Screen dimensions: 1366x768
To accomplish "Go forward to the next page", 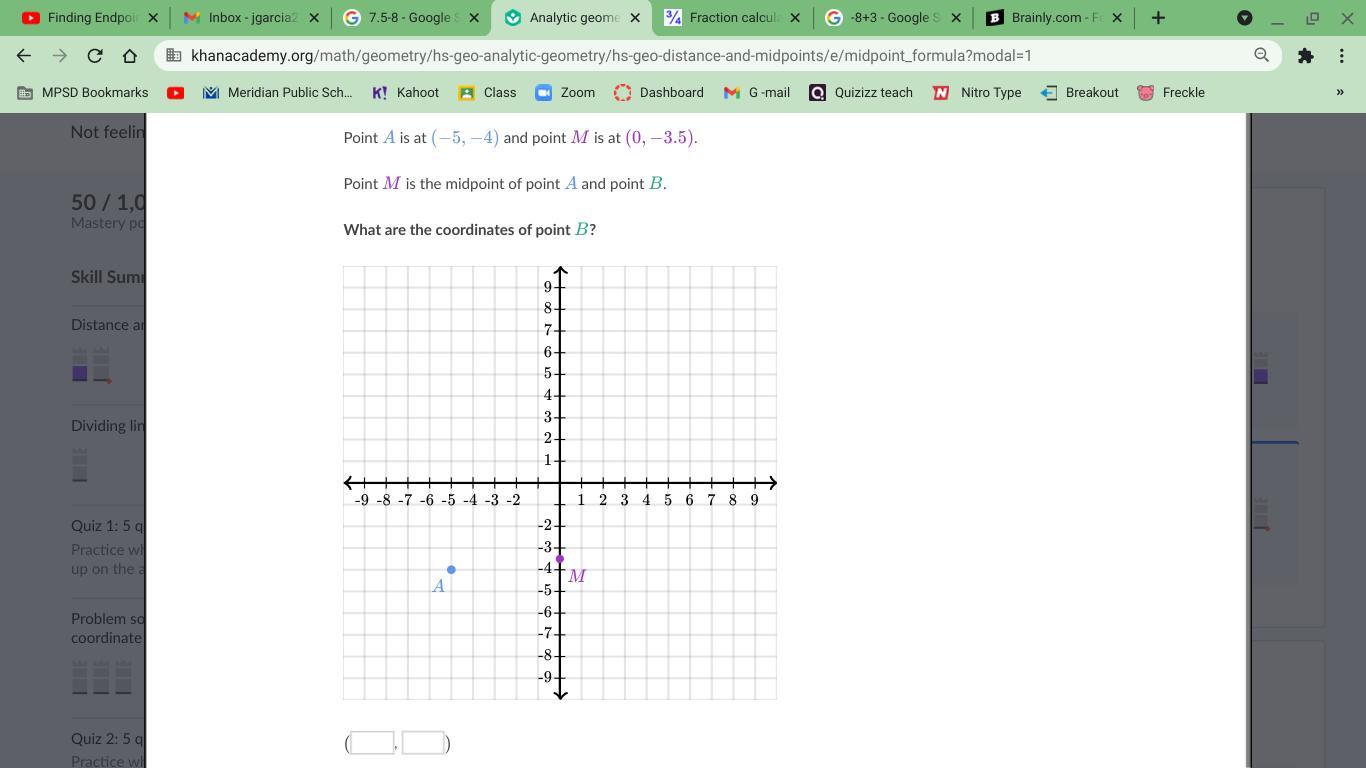I will point(60,56).
